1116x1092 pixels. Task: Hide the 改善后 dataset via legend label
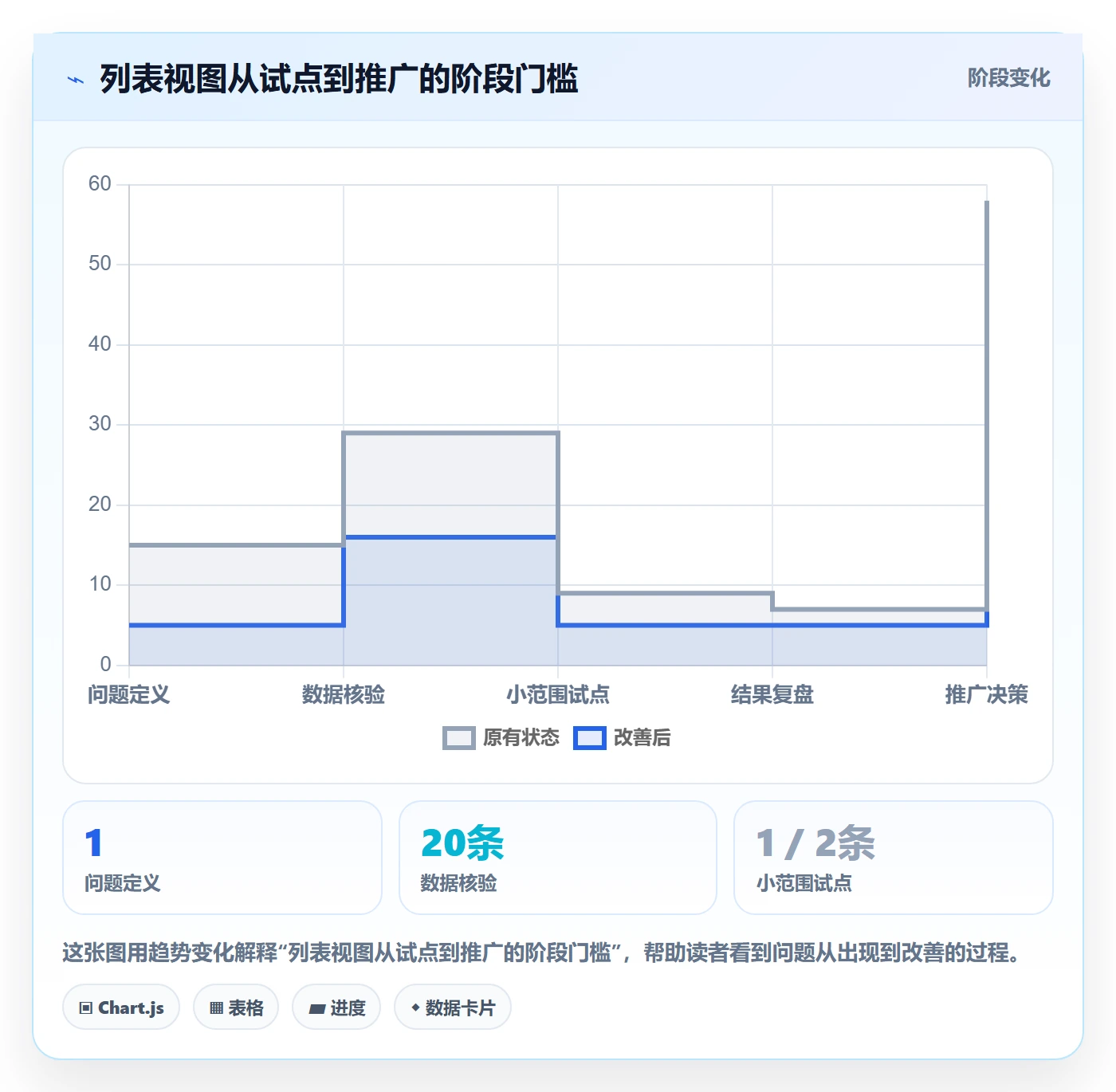[642, 738]
